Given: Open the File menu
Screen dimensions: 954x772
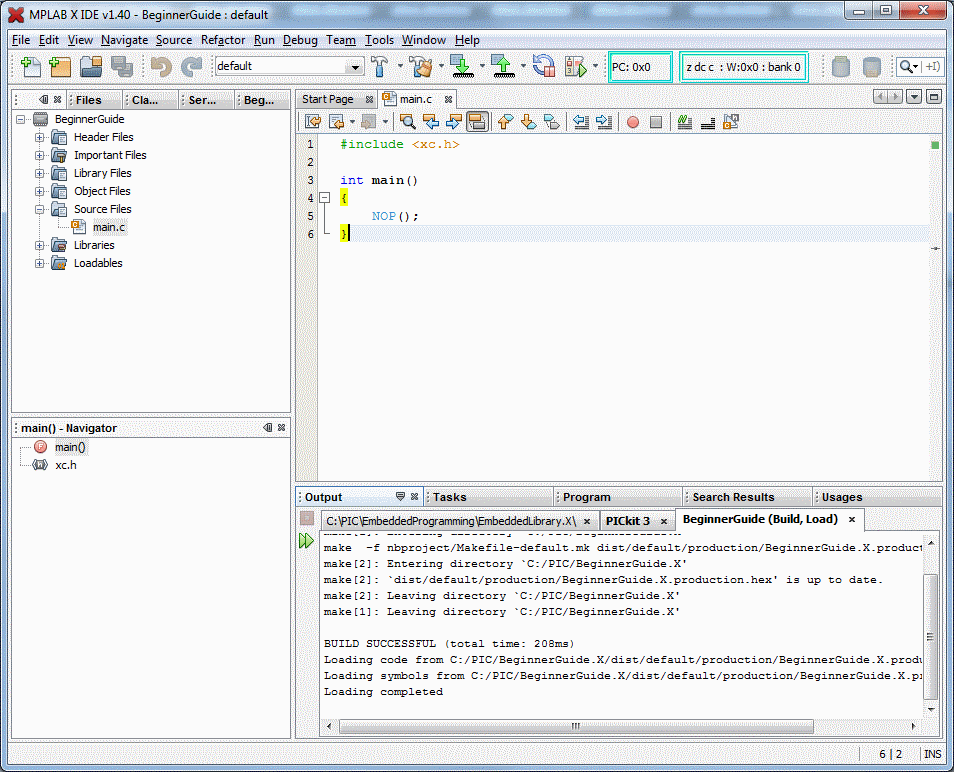Looking at the screenshot, I should (x=21, y=40).
